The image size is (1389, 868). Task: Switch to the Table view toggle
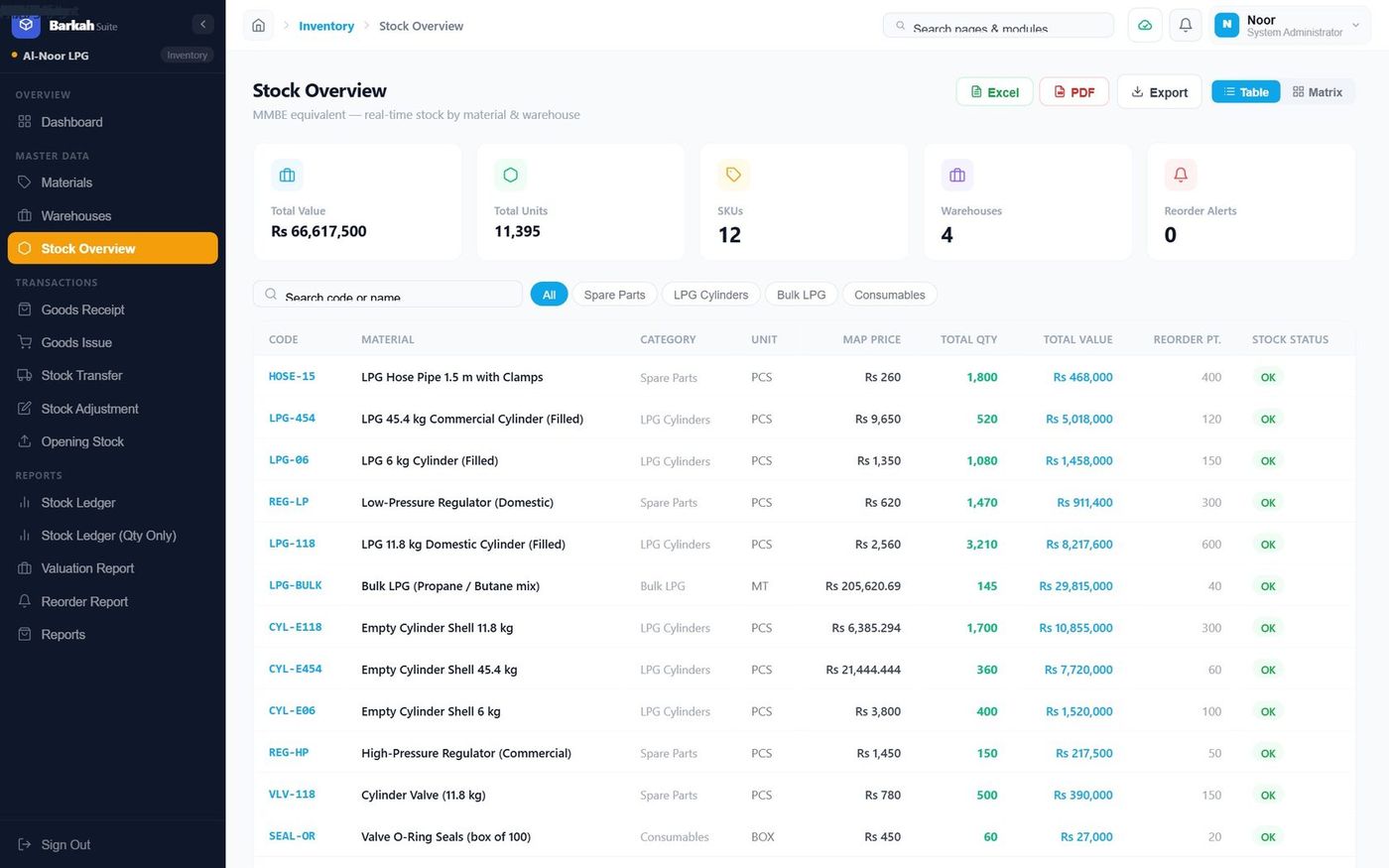(x=1246, y=92)
